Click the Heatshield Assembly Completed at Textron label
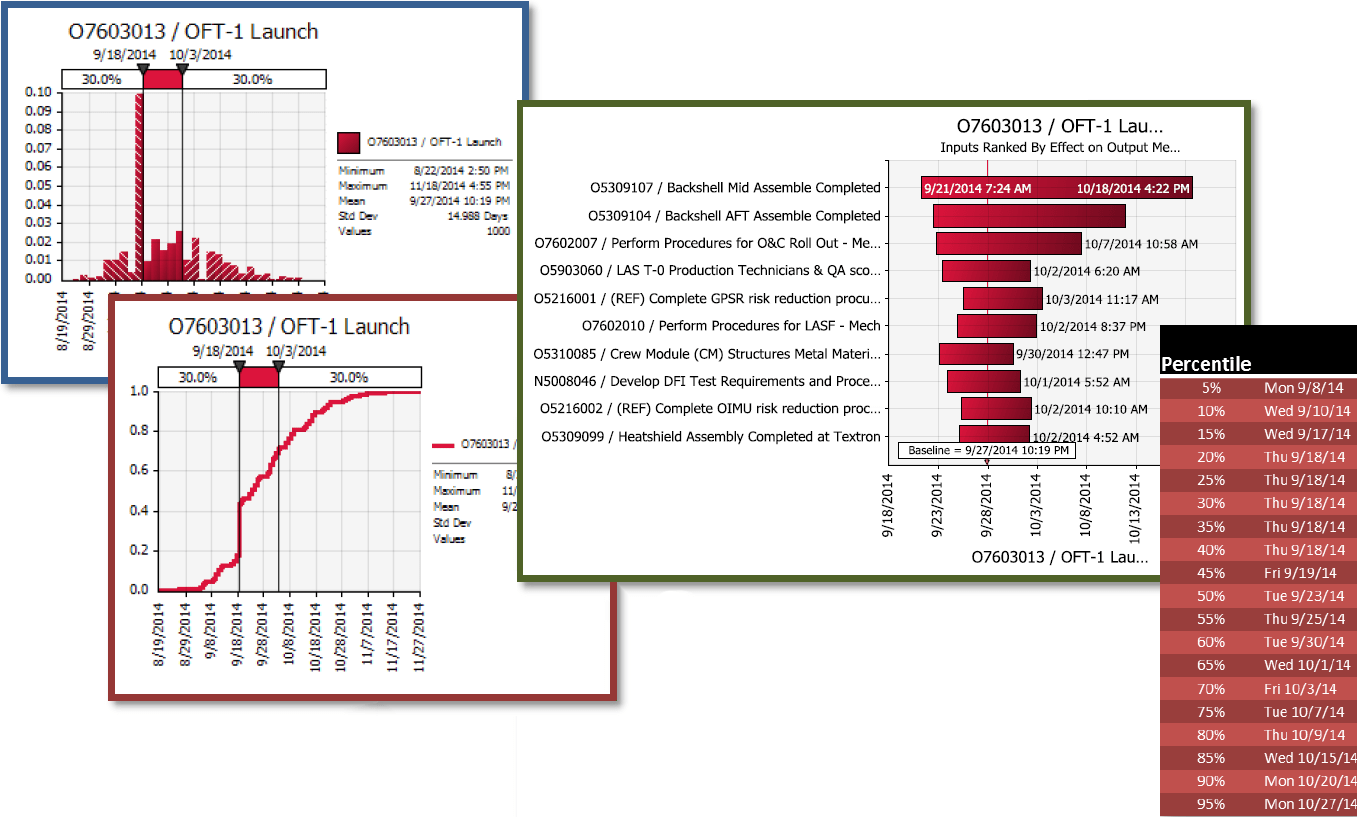The height and width of the screenshot is (817, 1357). point(711,436)
